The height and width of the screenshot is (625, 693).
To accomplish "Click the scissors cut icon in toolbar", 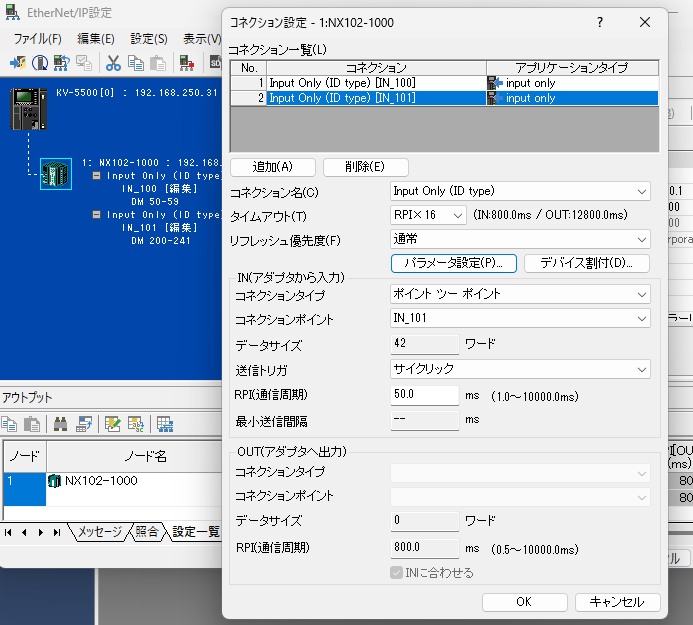I will (x=113, y=62).
